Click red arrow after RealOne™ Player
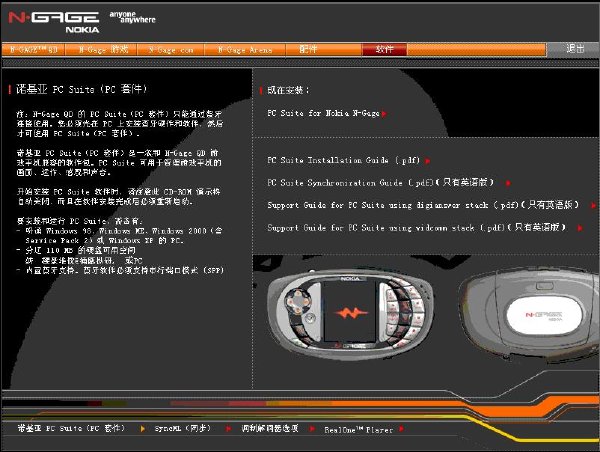This screenshot has width=600, height=452. (x=401, y=429)
